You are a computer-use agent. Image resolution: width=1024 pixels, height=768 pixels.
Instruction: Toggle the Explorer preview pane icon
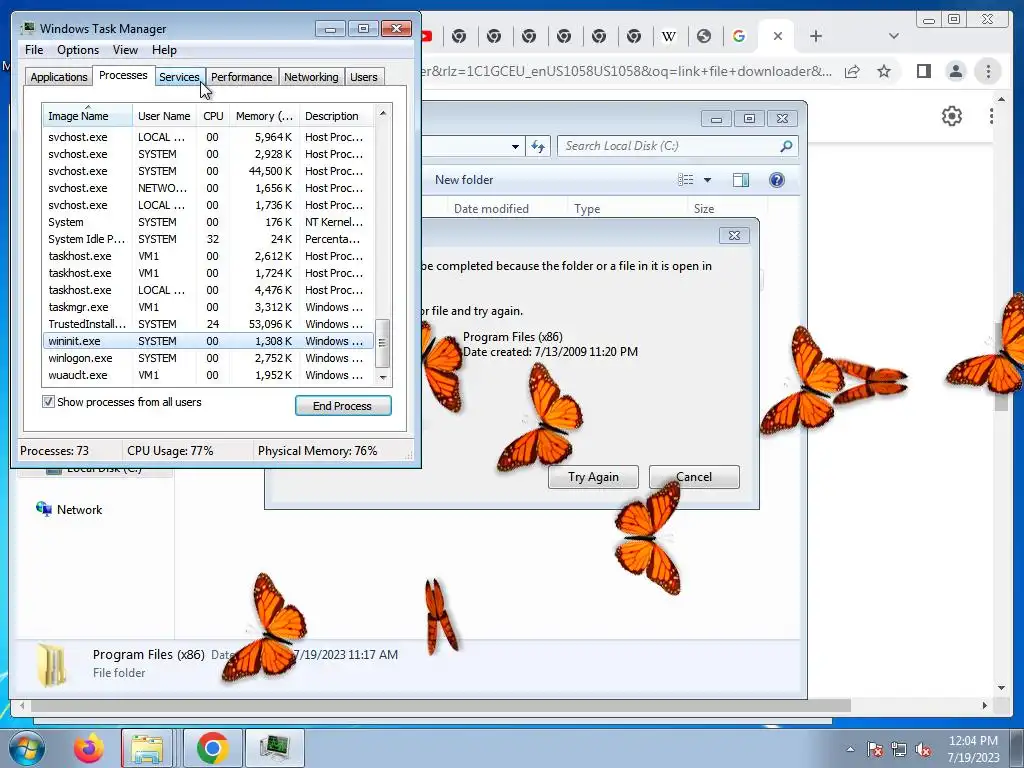tap(741, 180)
